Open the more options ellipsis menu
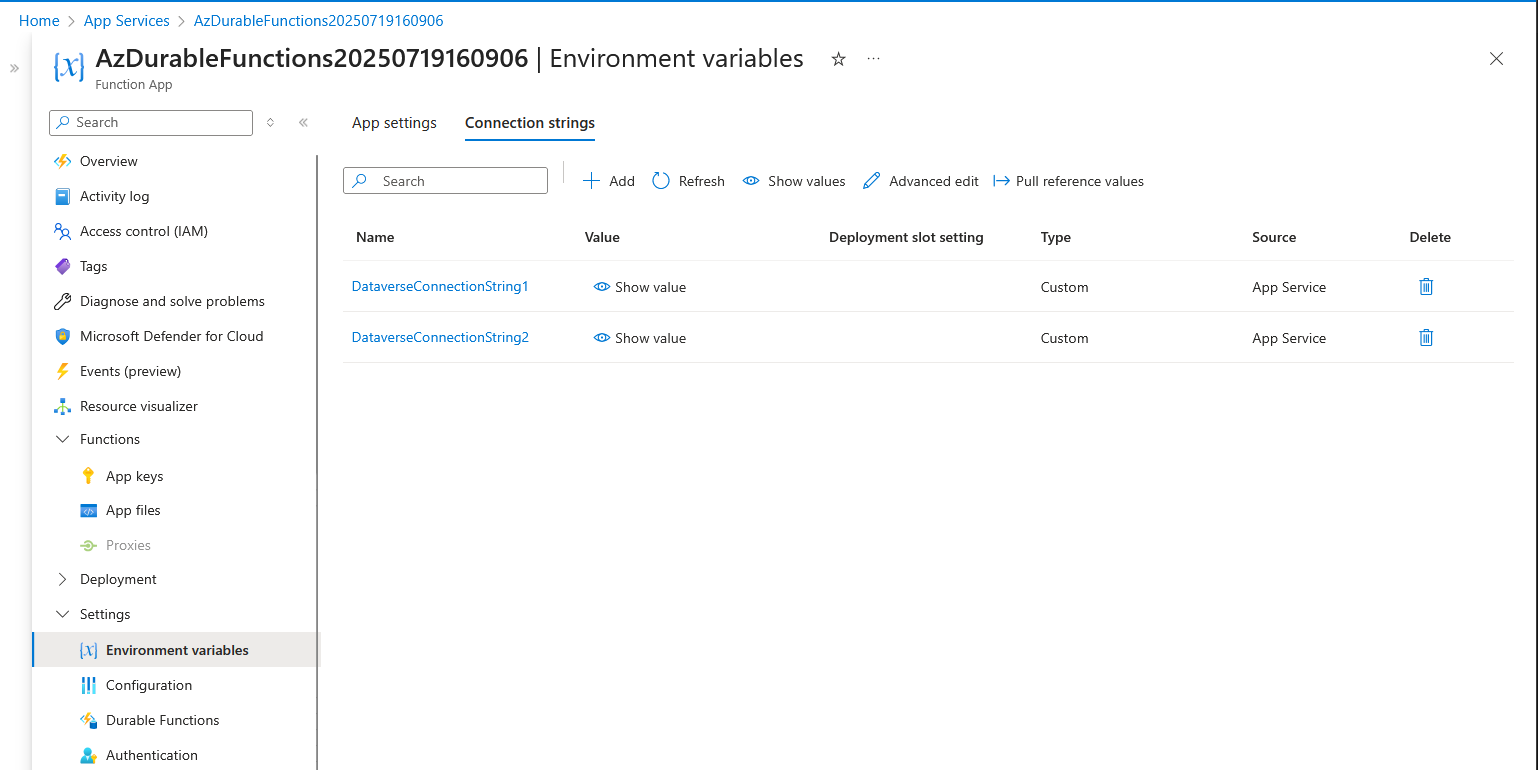 [x=873, y=59]
